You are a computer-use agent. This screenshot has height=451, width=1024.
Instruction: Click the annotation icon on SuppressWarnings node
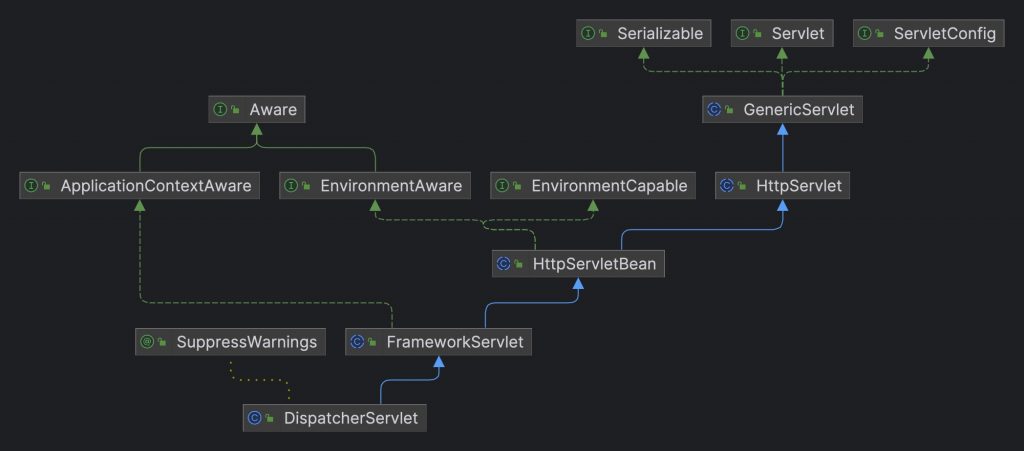tap(146, 342)
